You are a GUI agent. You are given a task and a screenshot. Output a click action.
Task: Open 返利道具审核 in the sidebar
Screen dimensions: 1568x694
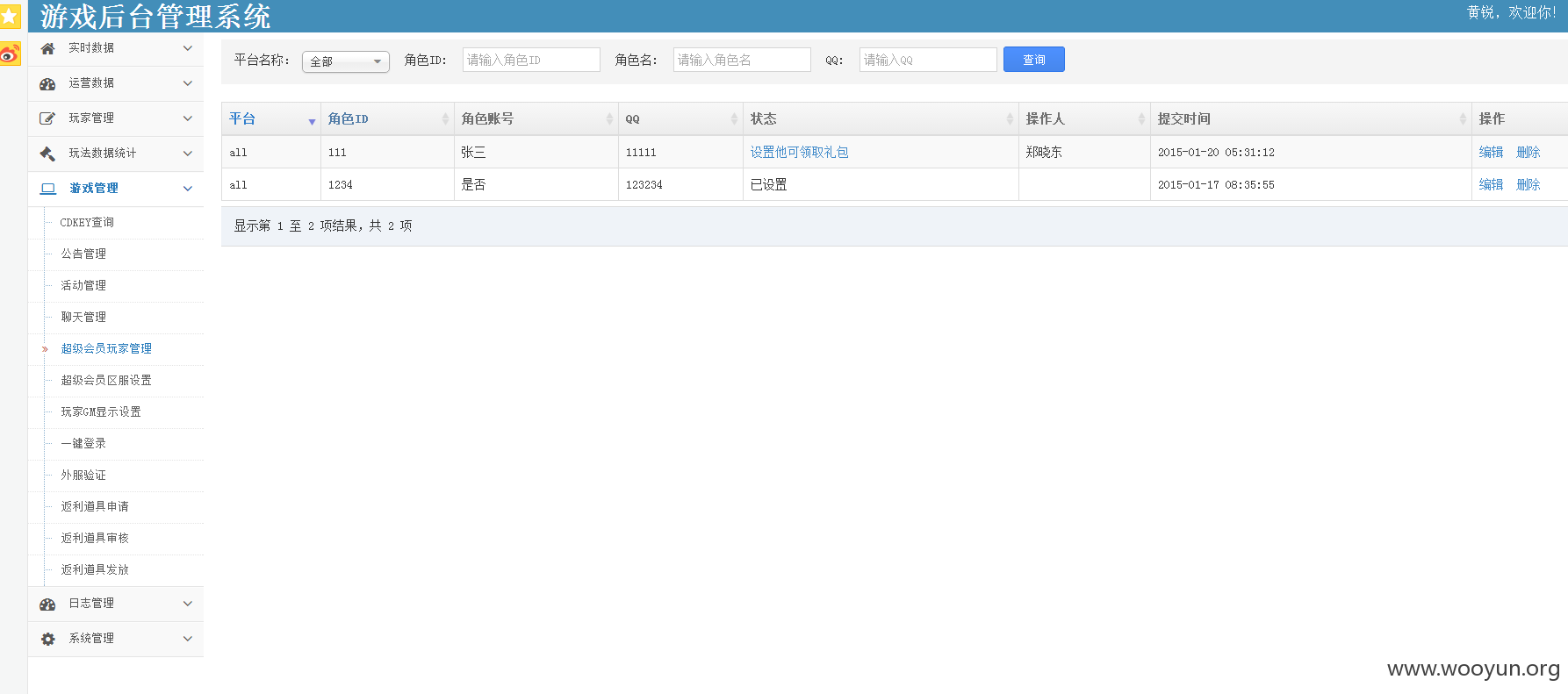[95, 539]
